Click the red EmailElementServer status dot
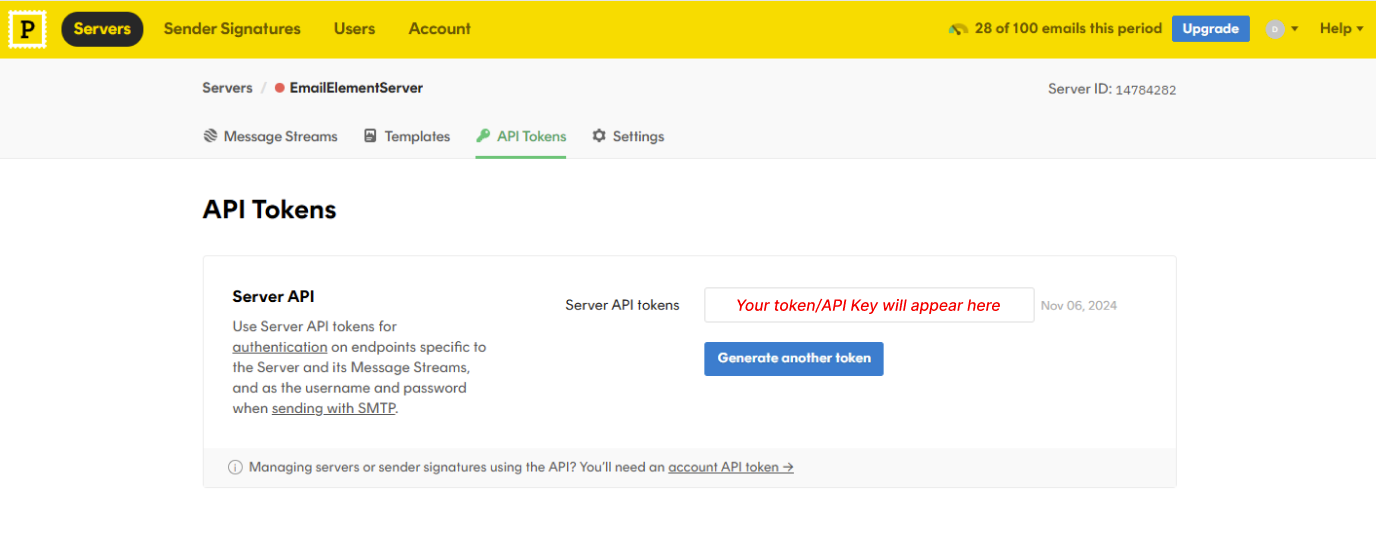The image size is (1376, 551). pyautogui.click(x=280, y=88)
